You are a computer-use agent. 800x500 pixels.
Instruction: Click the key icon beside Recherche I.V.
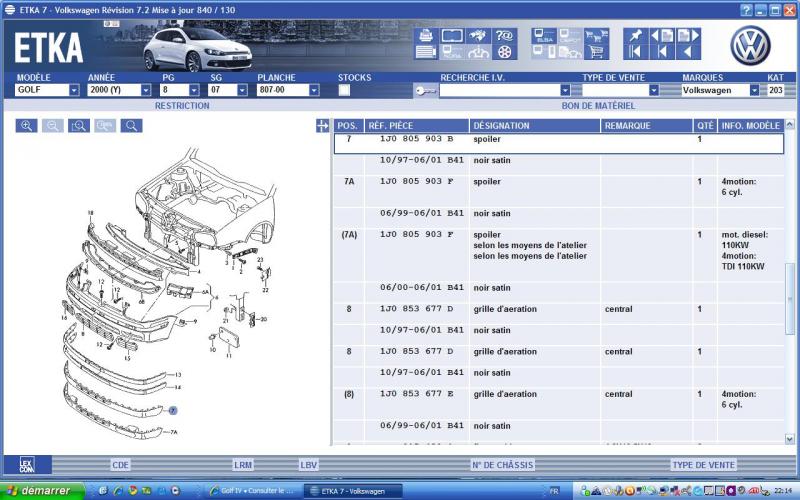[x=425, y=90]
